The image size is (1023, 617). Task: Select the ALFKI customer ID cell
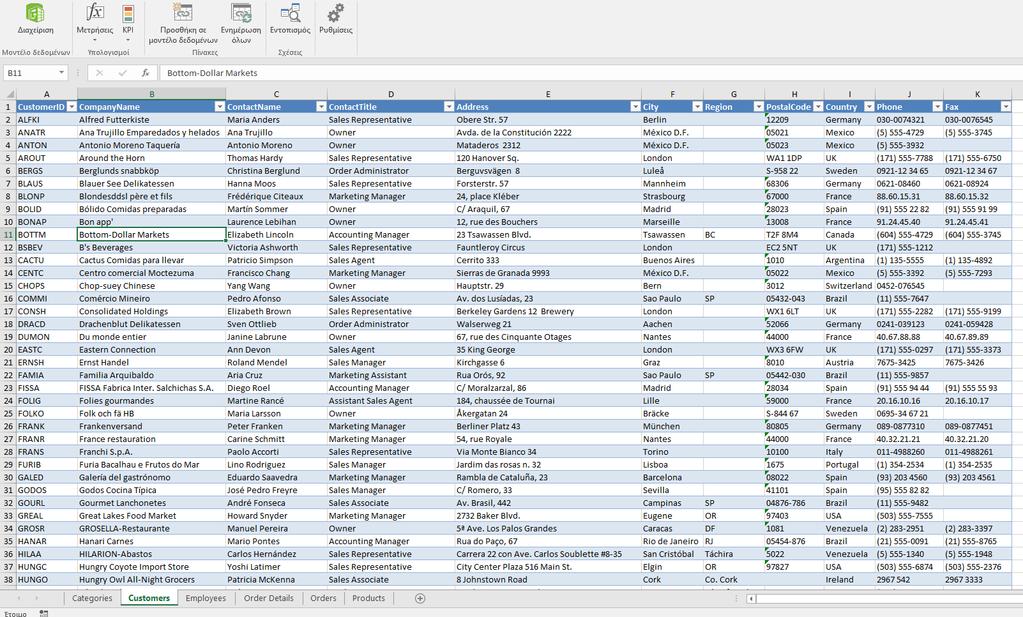click(x=46, y=120)
